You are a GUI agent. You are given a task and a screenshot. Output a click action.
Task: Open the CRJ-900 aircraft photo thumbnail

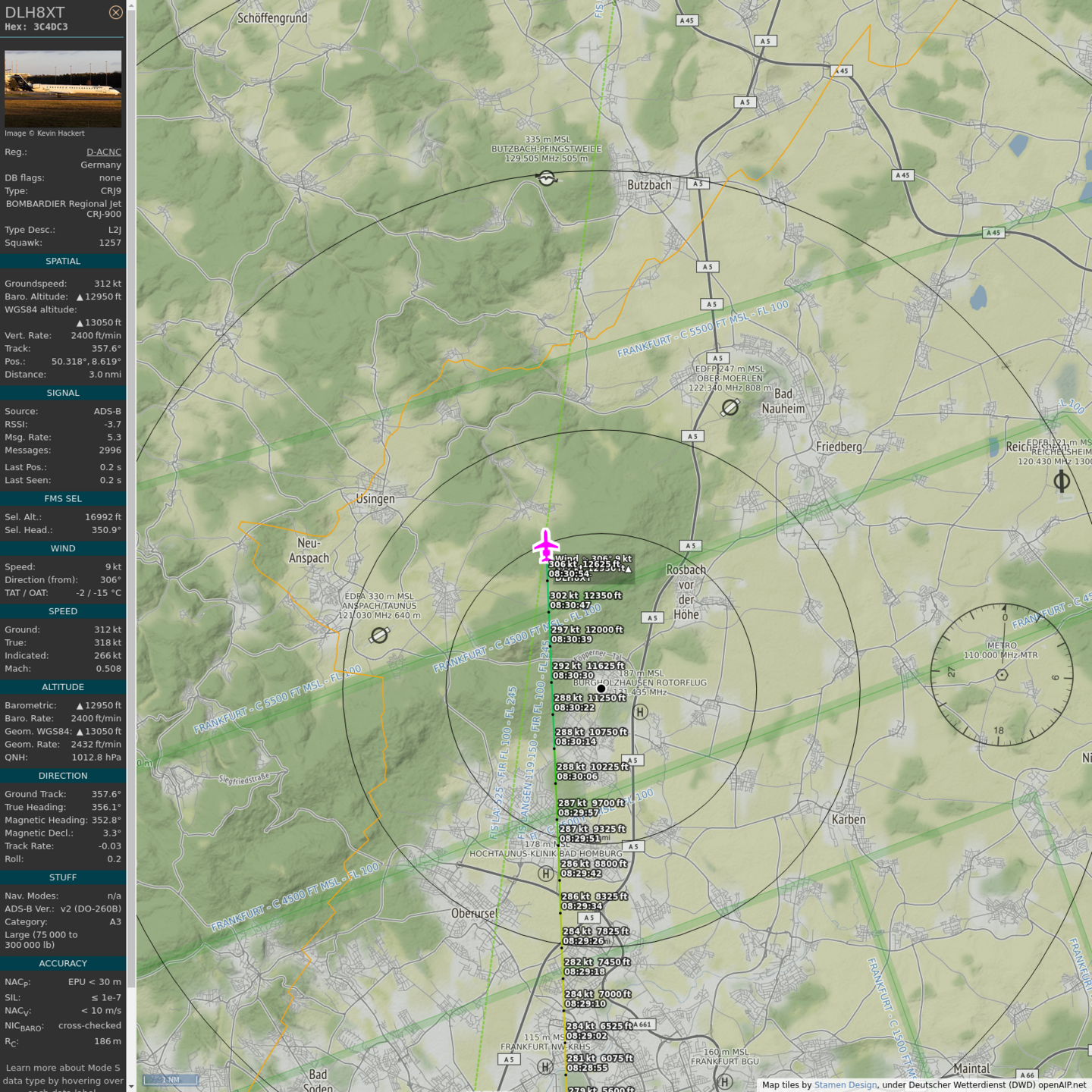pos(63,89)
